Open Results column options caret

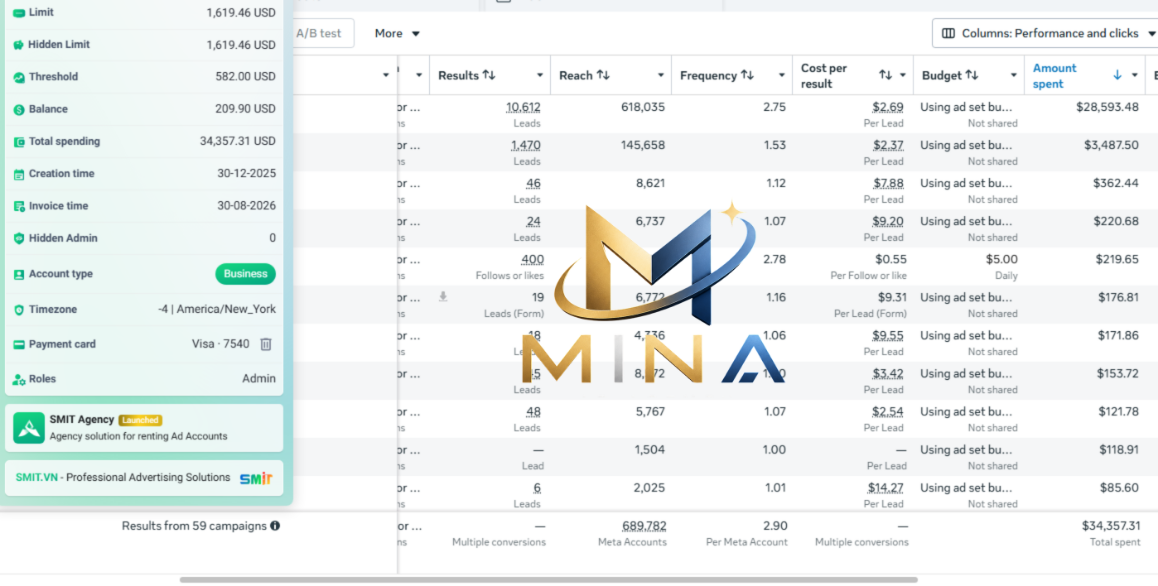tap(539, 75)
